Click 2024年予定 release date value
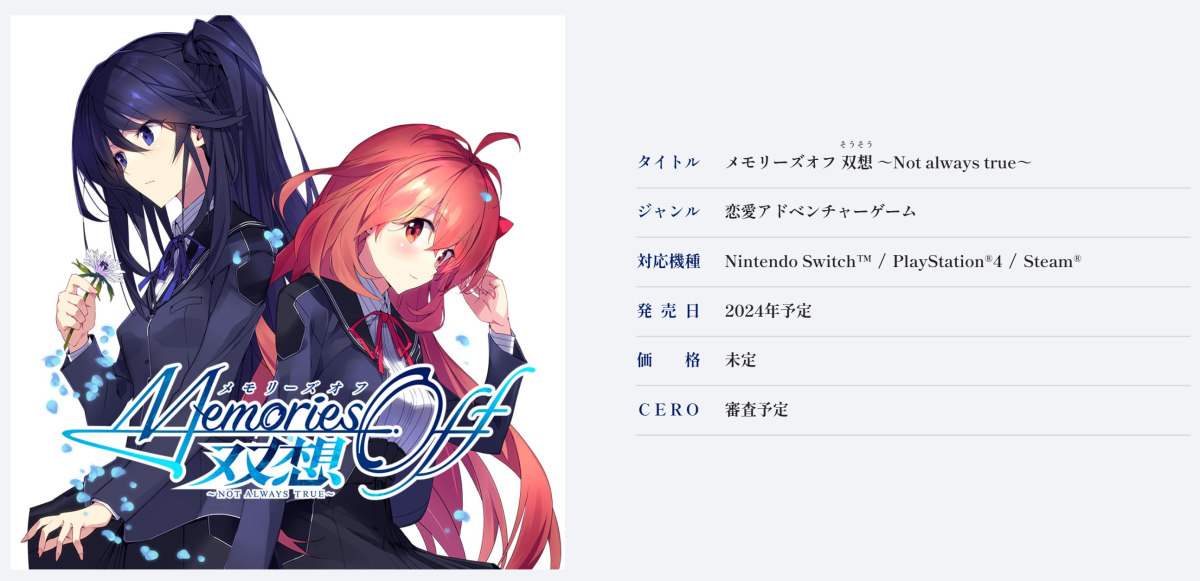This screenshot has height=581, width=1200. click(768, 311)
